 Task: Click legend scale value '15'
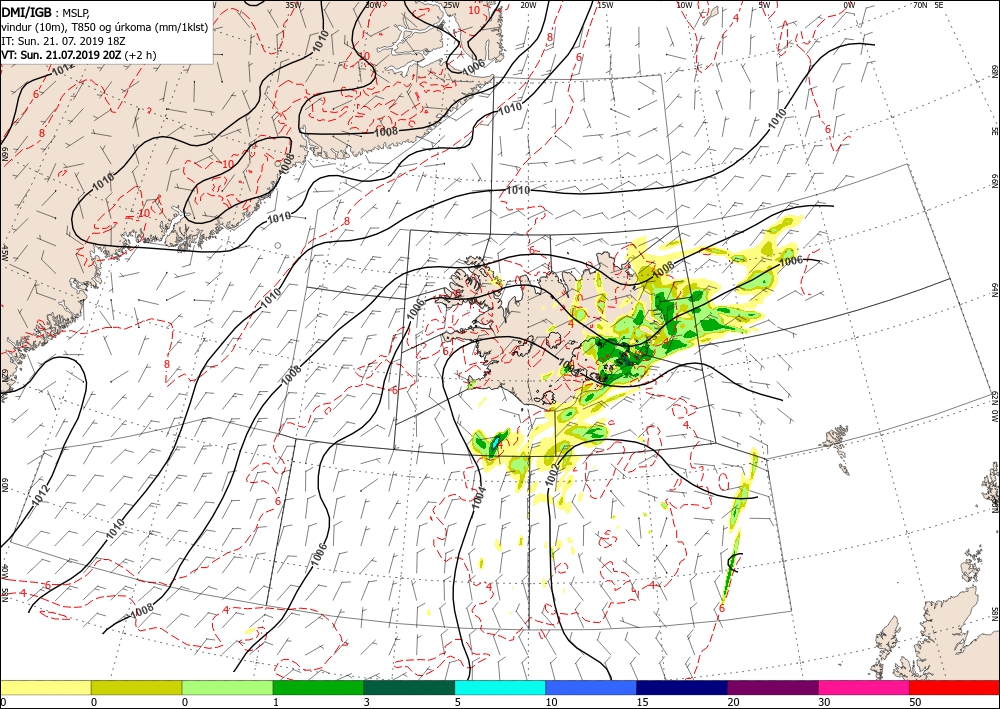point(641,702)
